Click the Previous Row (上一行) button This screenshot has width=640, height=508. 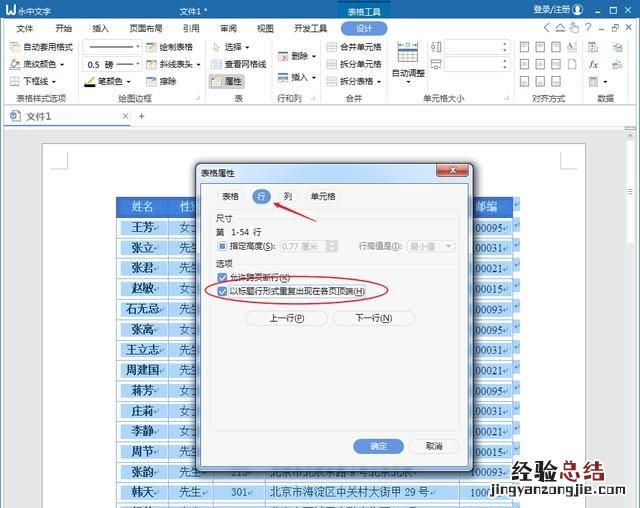pos(287,318)
